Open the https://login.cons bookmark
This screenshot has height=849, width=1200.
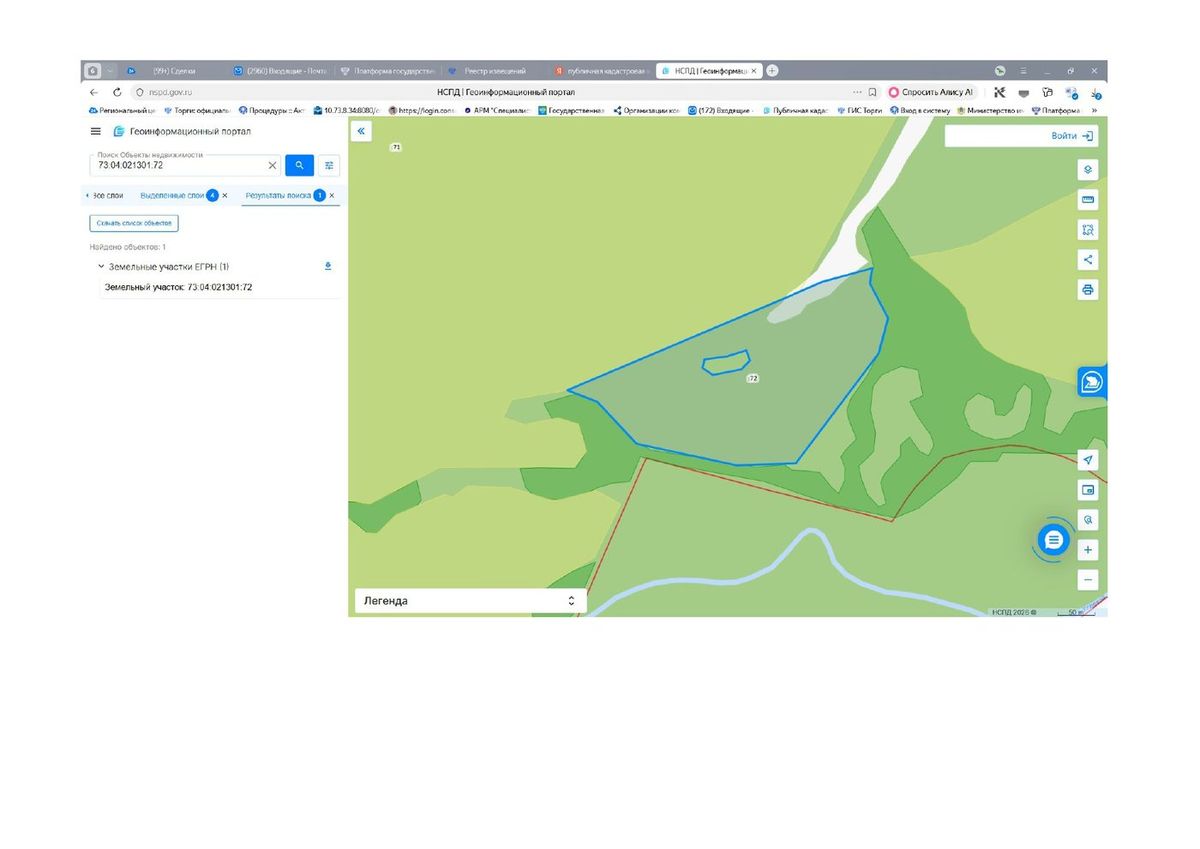[421, 110]
